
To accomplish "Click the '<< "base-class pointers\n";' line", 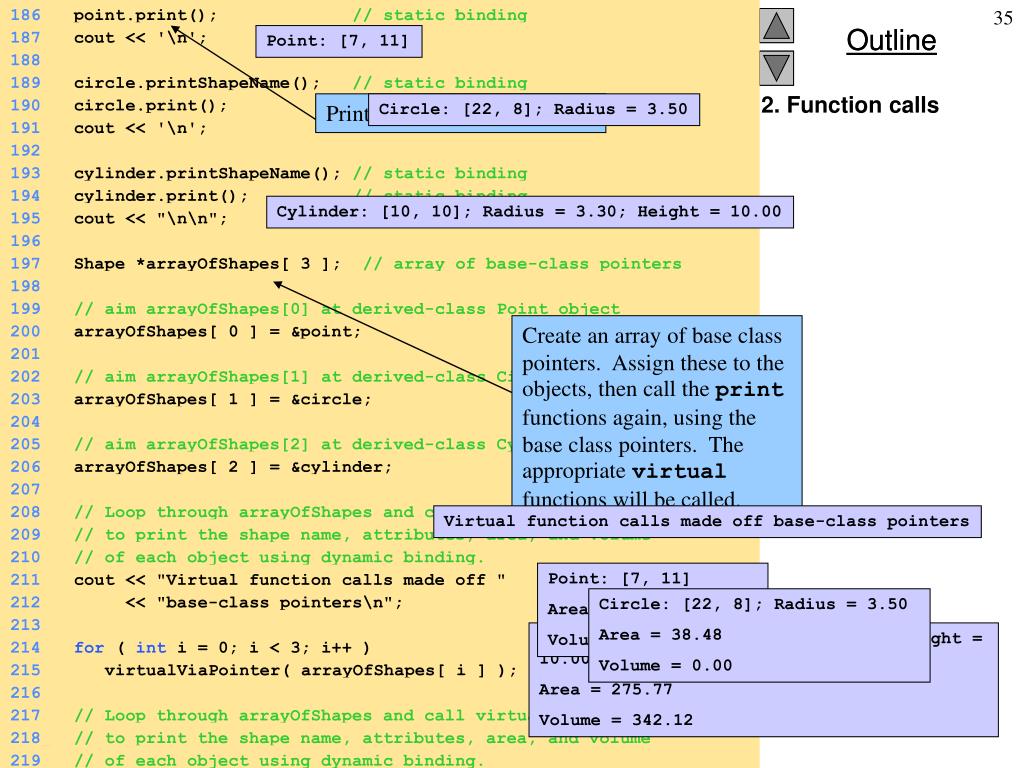I will [264, 602].
